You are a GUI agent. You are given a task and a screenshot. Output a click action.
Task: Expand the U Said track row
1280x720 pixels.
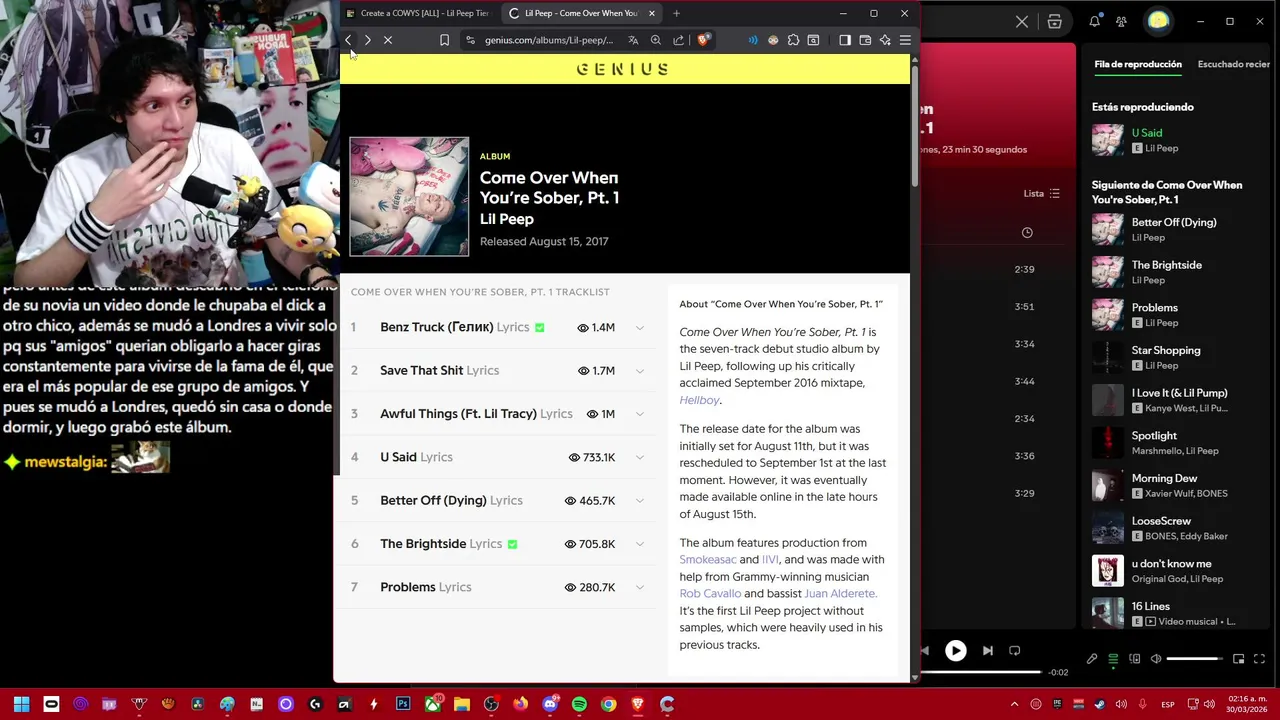click(640, 457)
